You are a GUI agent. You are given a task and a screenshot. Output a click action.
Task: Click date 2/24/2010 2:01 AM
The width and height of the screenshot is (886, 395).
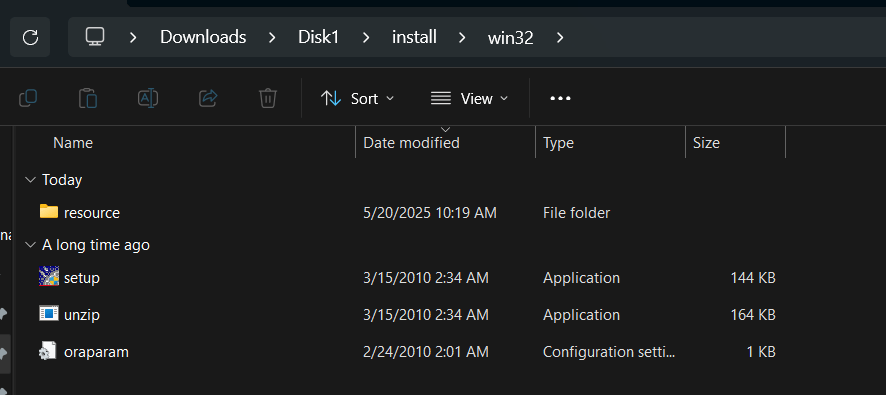426,352
